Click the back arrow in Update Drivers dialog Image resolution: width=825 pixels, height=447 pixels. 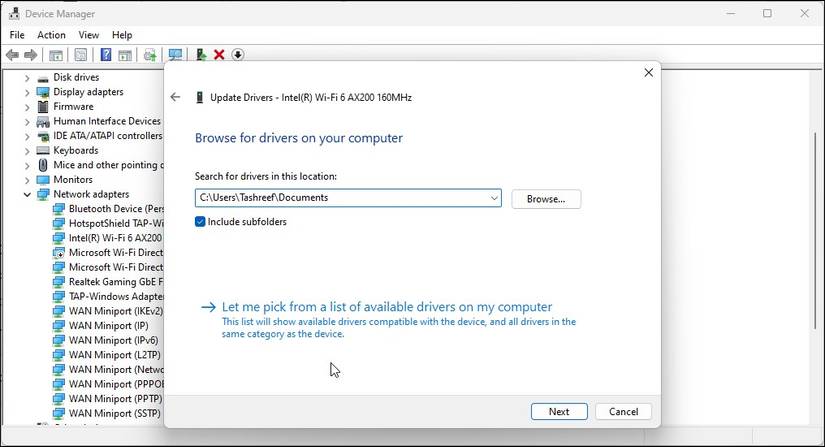tap(175, 97)
